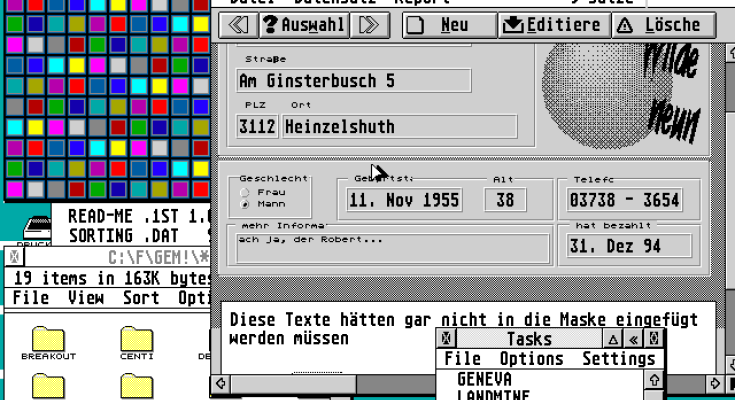Select GENEVA in the Tasks list
The width and height of the screenshot is (735, 400).
coord(484,380)
